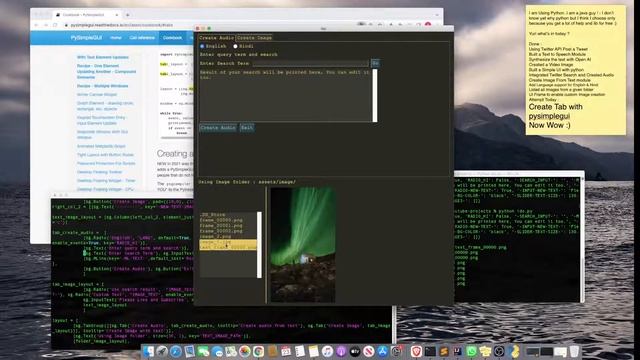Screen dimensions: 640x360
Task: Open Maps app in the Dock
Action: pyautogui.click(x=231, y=351)
